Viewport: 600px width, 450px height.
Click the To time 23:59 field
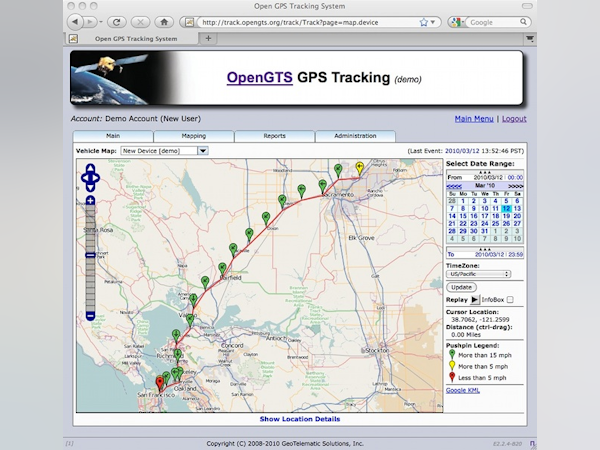pos(516,254)
